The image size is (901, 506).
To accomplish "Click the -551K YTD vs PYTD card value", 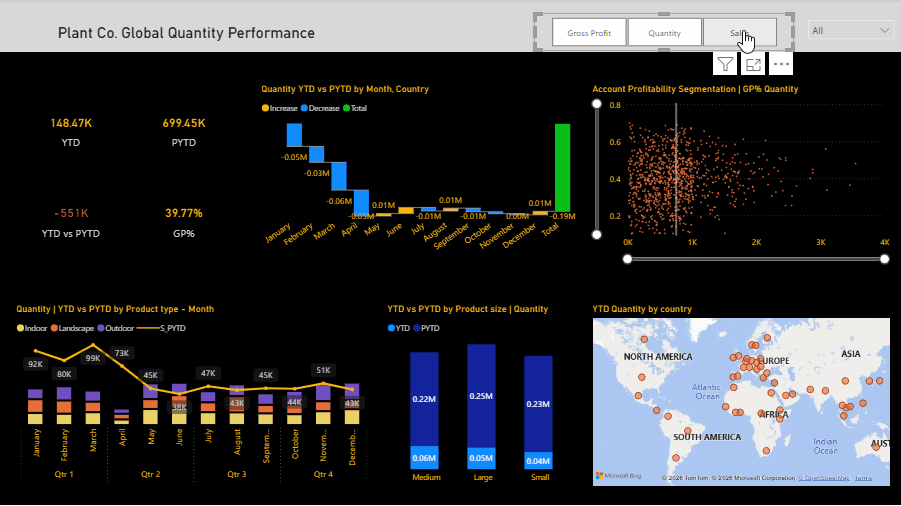I will [x=71, y=213].
